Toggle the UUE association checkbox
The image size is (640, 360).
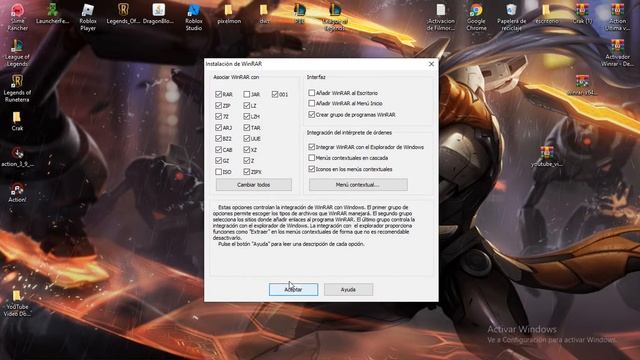pyautogui.click(x=247, y=138)
